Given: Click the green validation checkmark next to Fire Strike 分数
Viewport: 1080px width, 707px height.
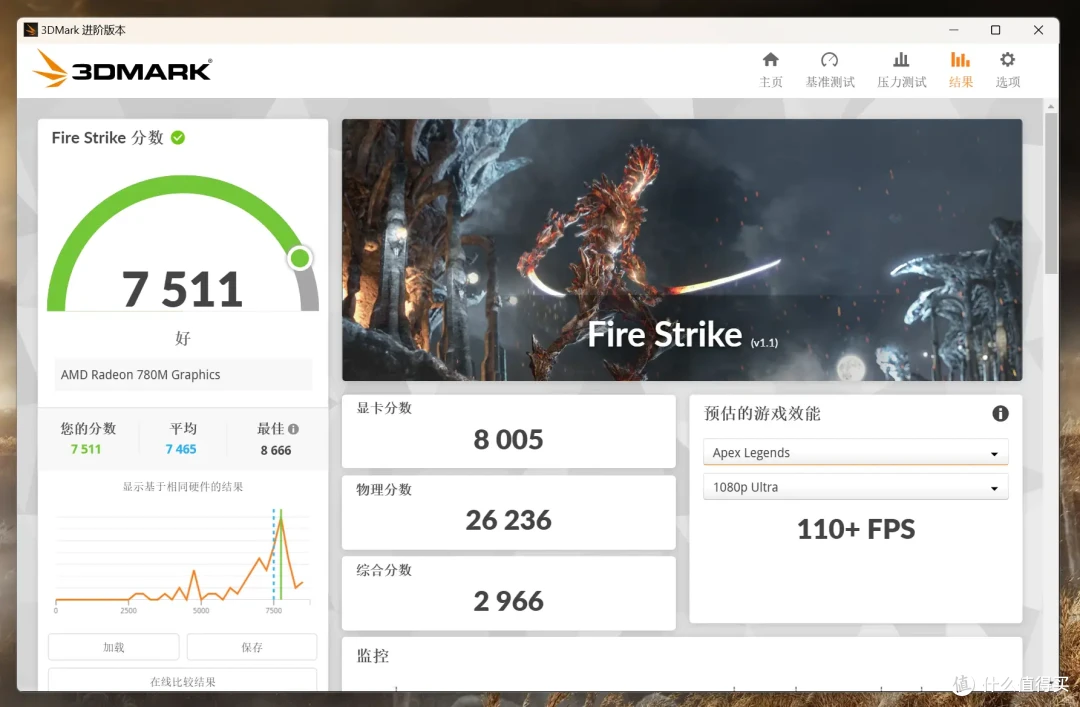Looking at the screenshot, I should pos(178,138).
